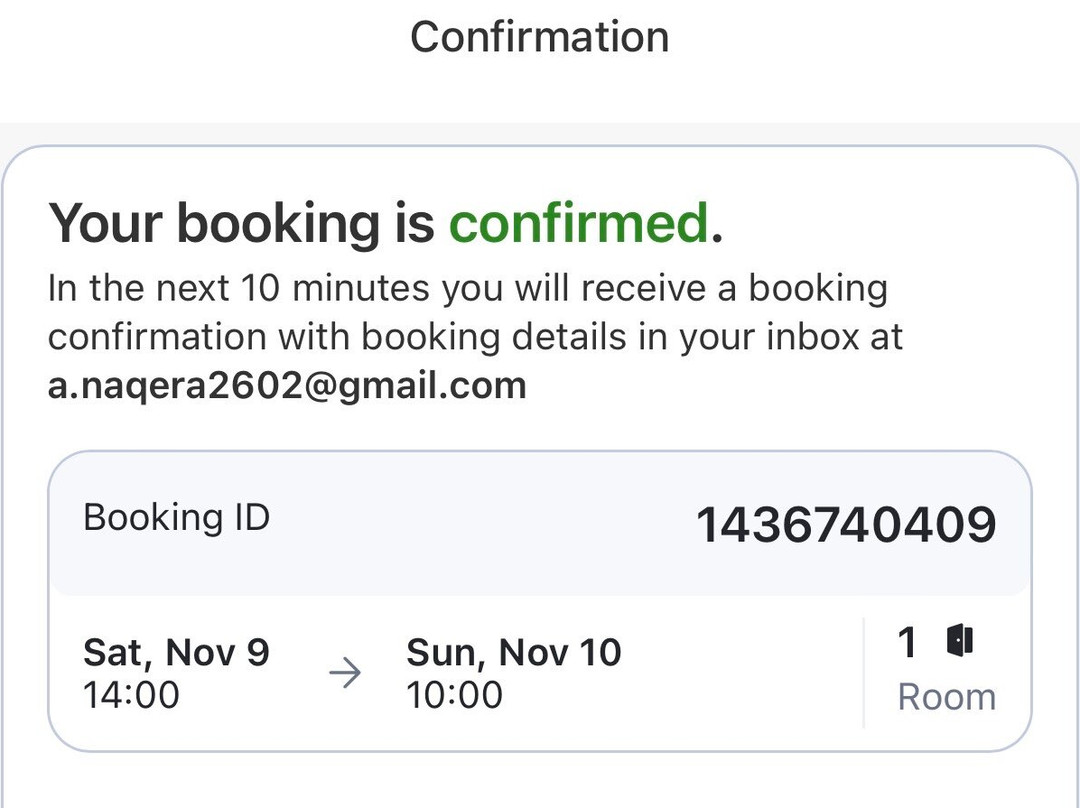Image resolution: width=1080 pixels, height=808 pixels.
Task: Click the green word confirmed
Action: pyautogui.click(x=579, y=222)
